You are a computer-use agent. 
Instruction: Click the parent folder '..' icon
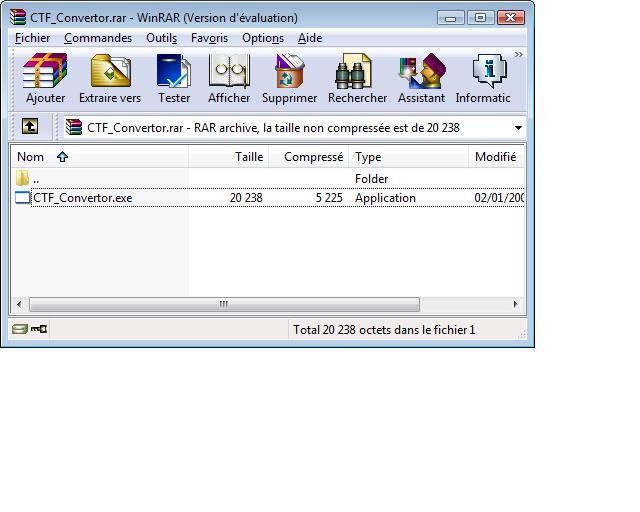pos(22,178)
